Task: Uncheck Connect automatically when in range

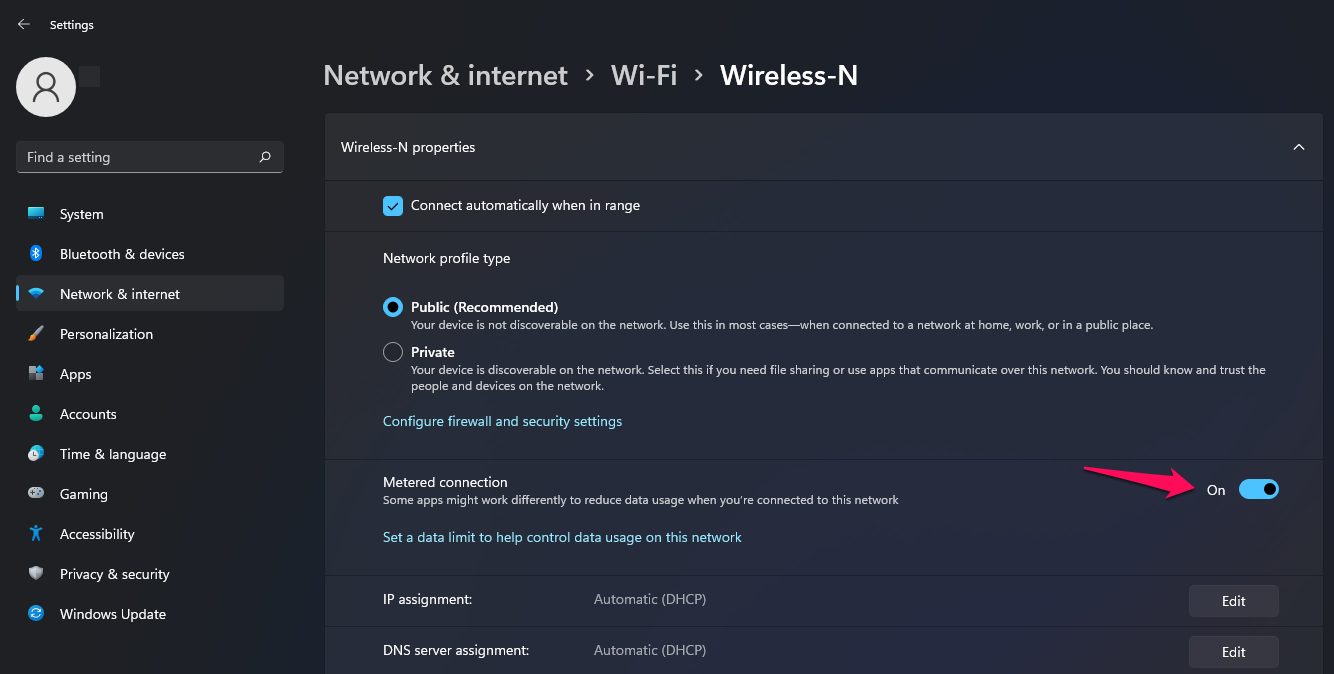Action: tap(392, 205)
